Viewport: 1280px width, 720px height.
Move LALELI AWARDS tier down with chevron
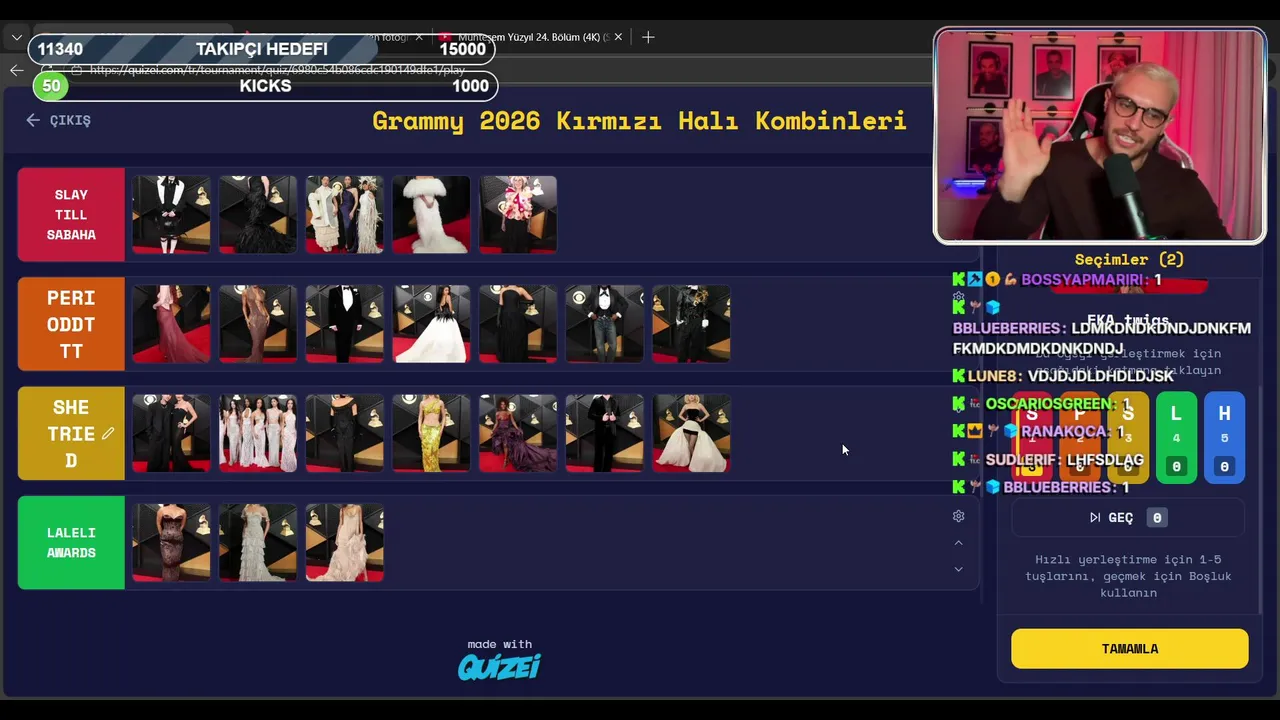pos(958,569)
